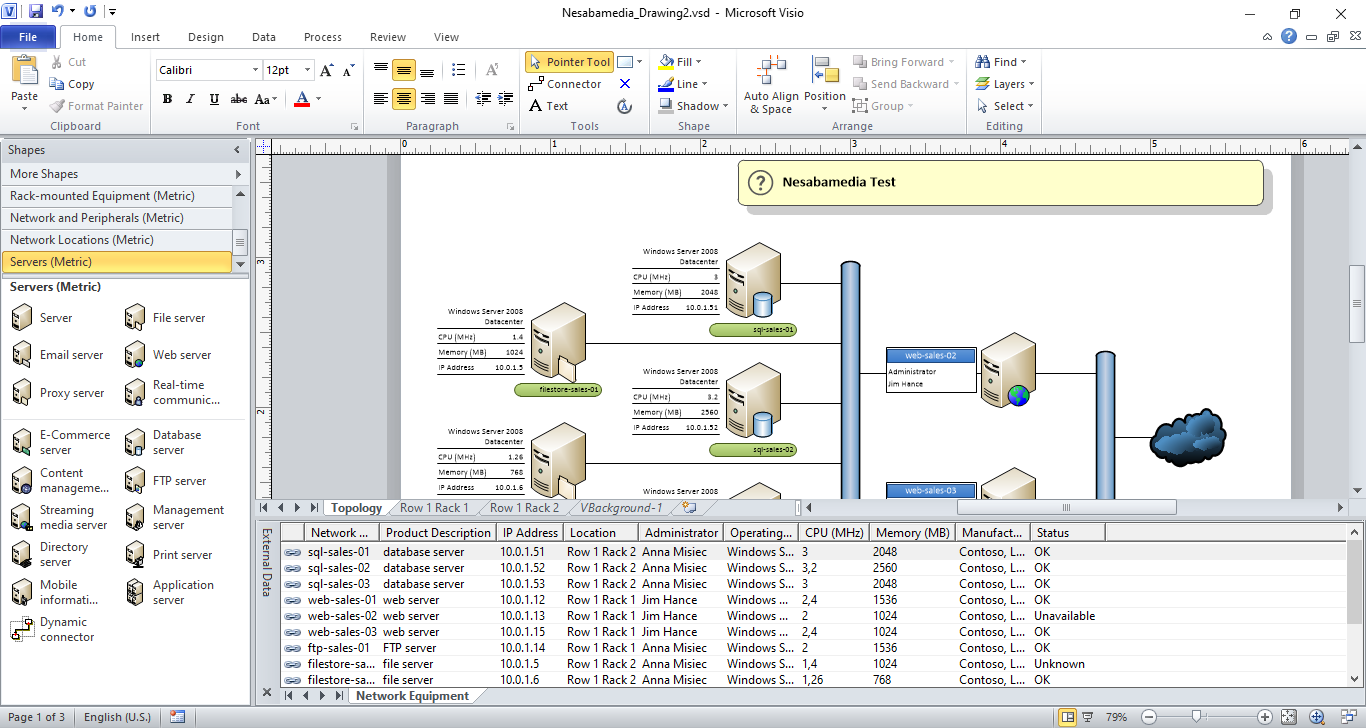1366x728 pixels.
Task: Toggle Italic text formatting
Action: (x=190, y=99)
